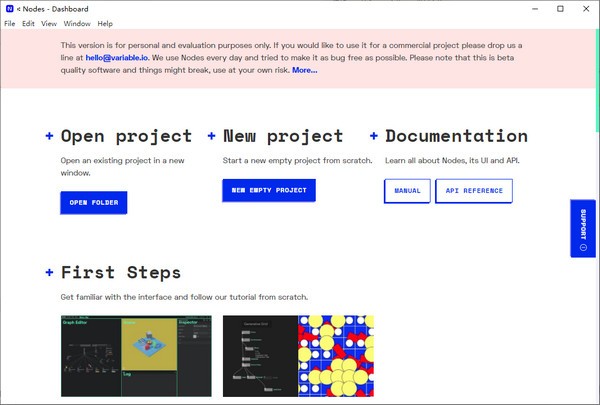The height and width of the screenshot is (405, 600).
Task: Click the plus icon beside New project
Action: [x=211, y=136]
